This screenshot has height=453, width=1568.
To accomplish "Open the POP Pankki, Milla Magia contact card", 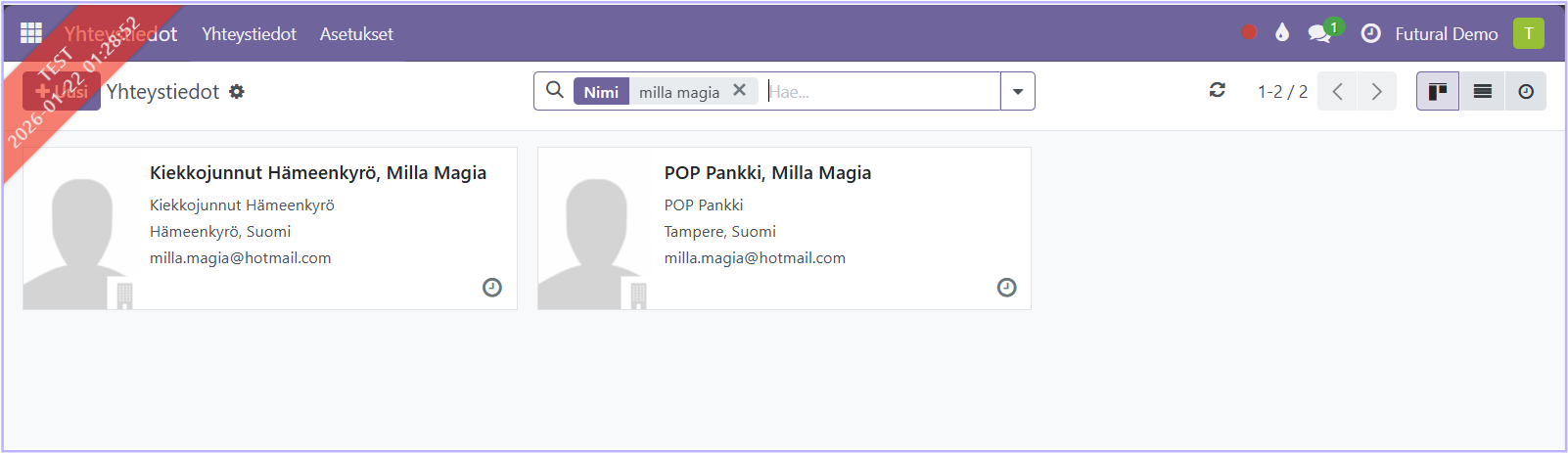I will coord(767,173).
